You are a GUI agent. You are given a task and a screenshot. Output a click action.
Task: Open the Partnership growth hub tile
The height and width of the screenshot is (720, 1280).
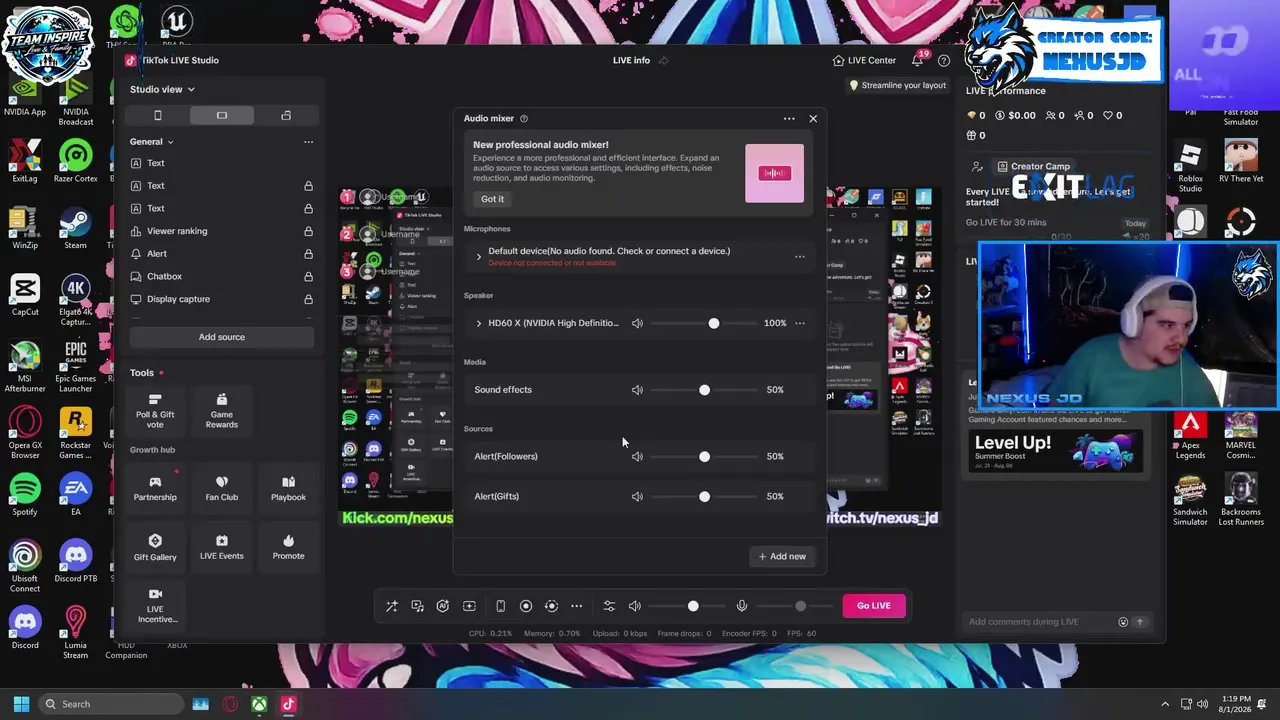click(x=155, y=488)
